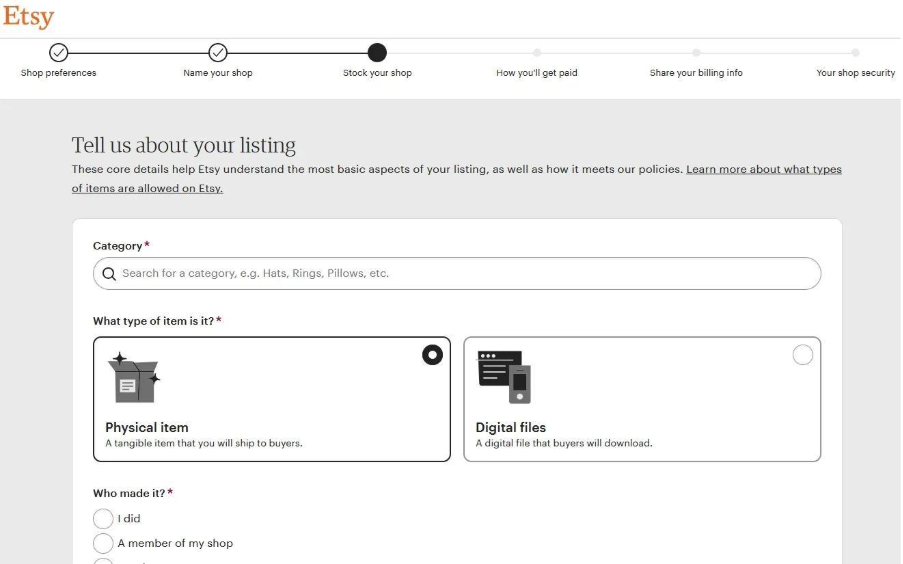Focus the Category search field
This screenshot has width=903, height=564.
click(x=460, y=274)
